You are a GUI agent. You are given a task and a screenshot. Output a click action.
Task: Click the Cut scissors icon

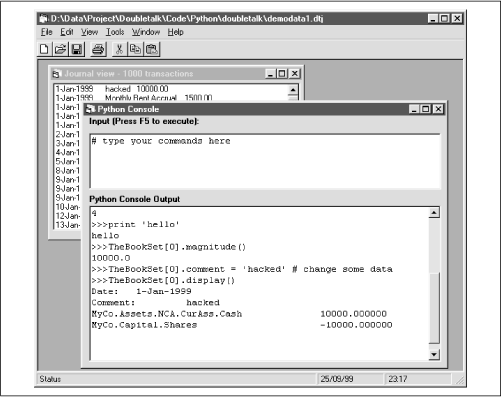[119, 49]
